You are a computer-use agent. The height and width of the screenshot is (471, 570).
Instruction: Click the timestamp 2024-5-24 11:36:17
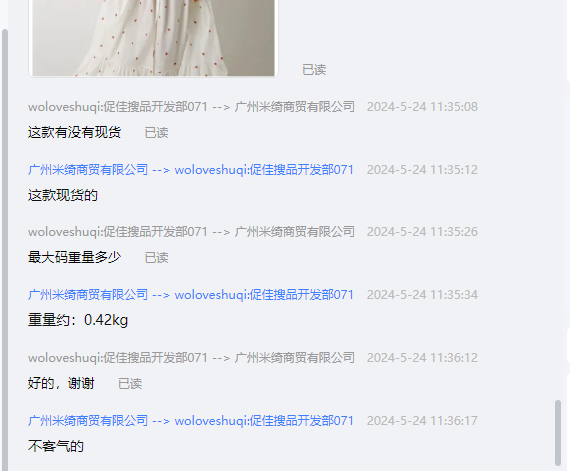(422, 421)
